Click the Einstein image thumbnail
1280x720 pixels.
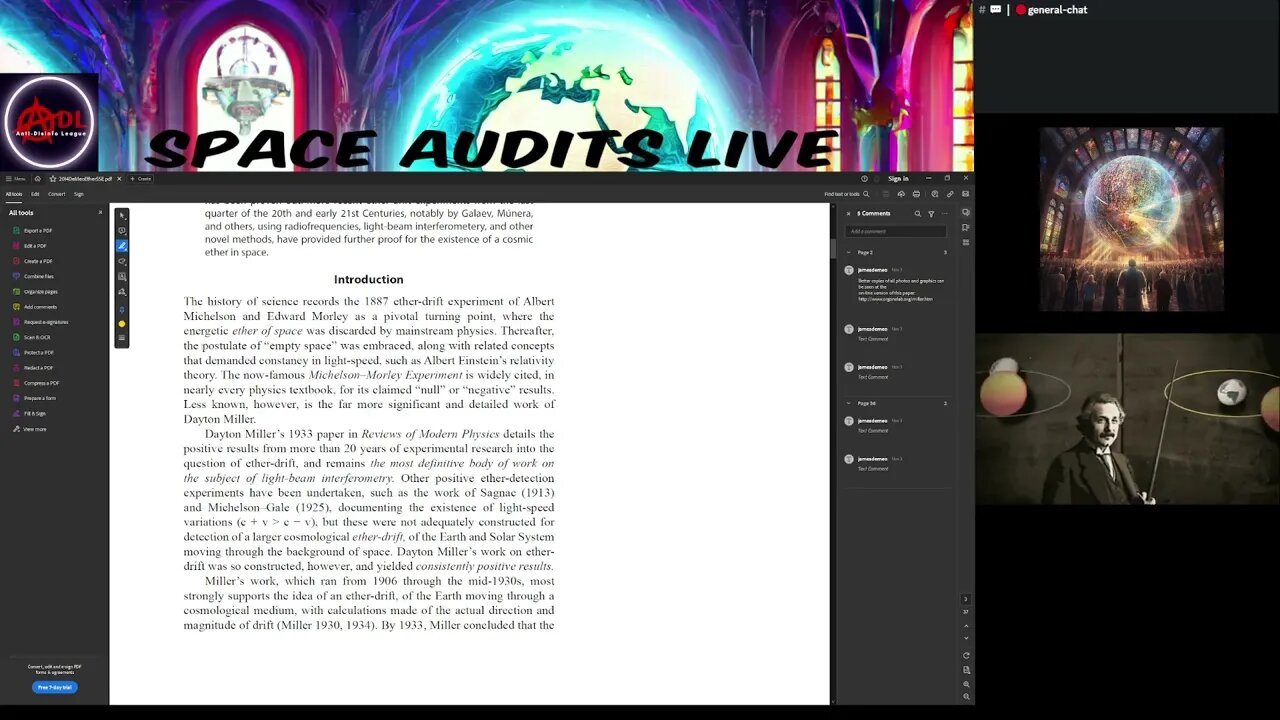click(x=1127, y=419)
